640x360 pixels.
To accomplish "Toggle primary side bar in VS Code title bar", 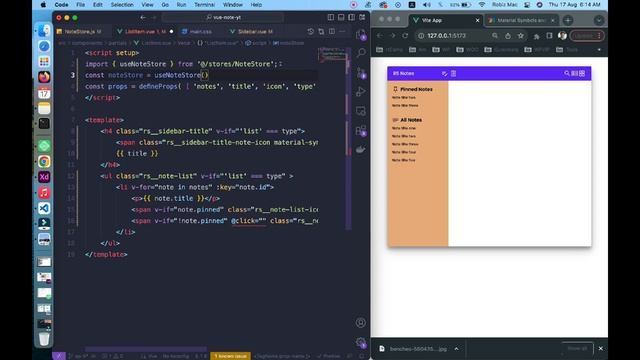I will click(331, 18).
